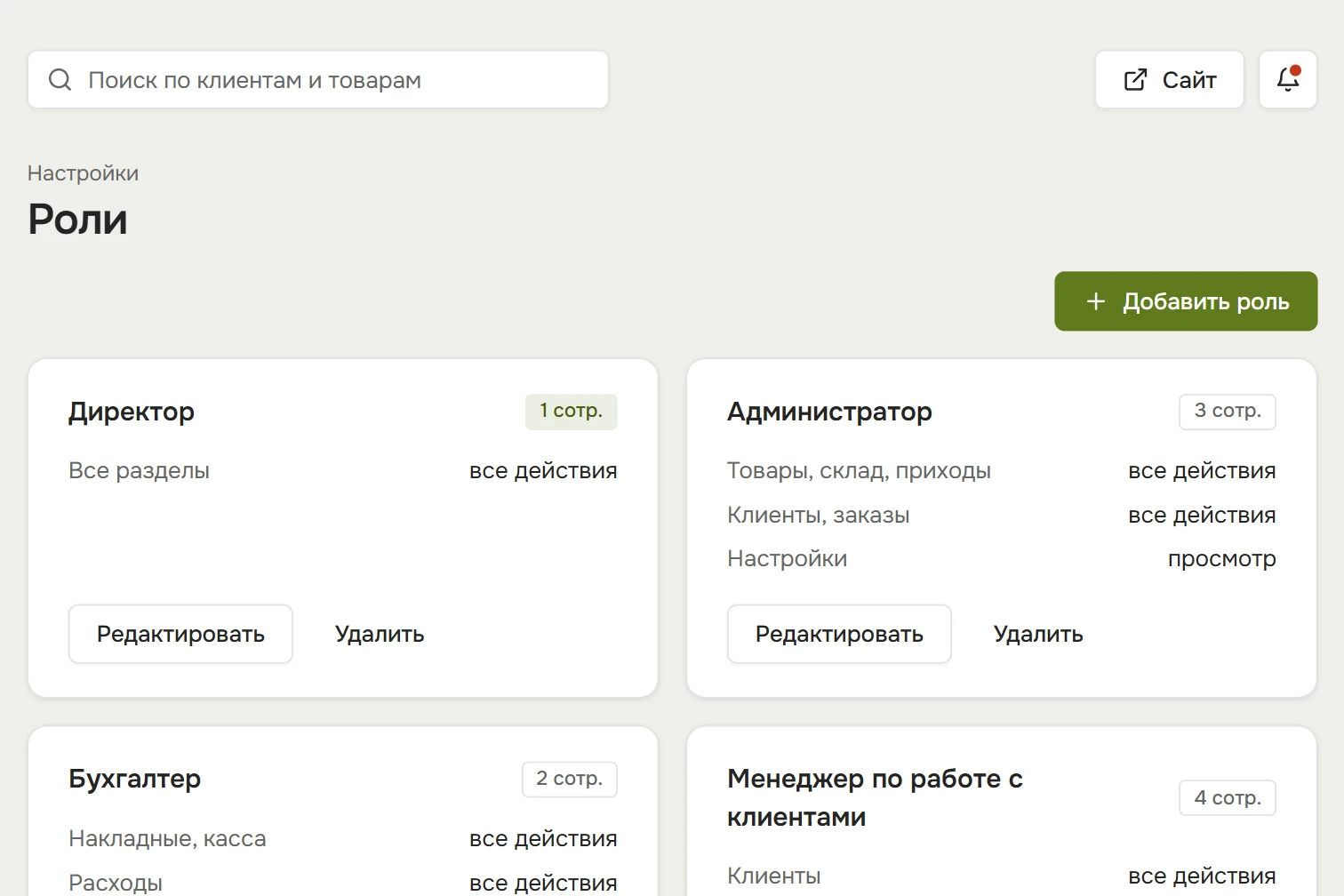The width and height of the screenshot is (1344, 896).
Task: Open the Сайт button
Action: (x=1169, y=80)
